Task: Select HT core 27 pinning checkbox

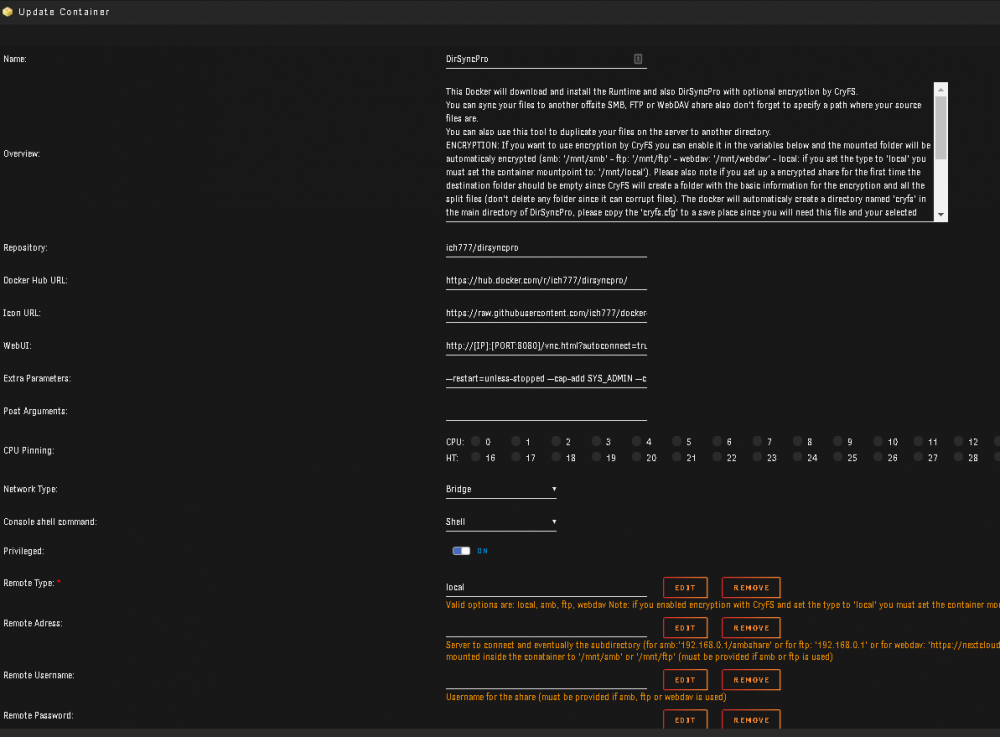Action: point(918,457)
